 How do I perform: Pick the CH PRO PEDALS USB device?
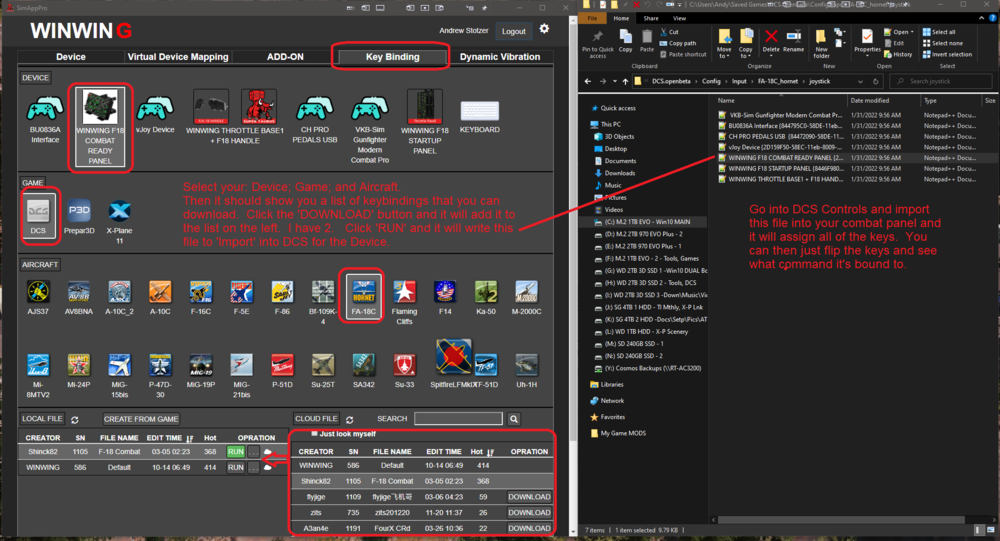pos(314,109)
